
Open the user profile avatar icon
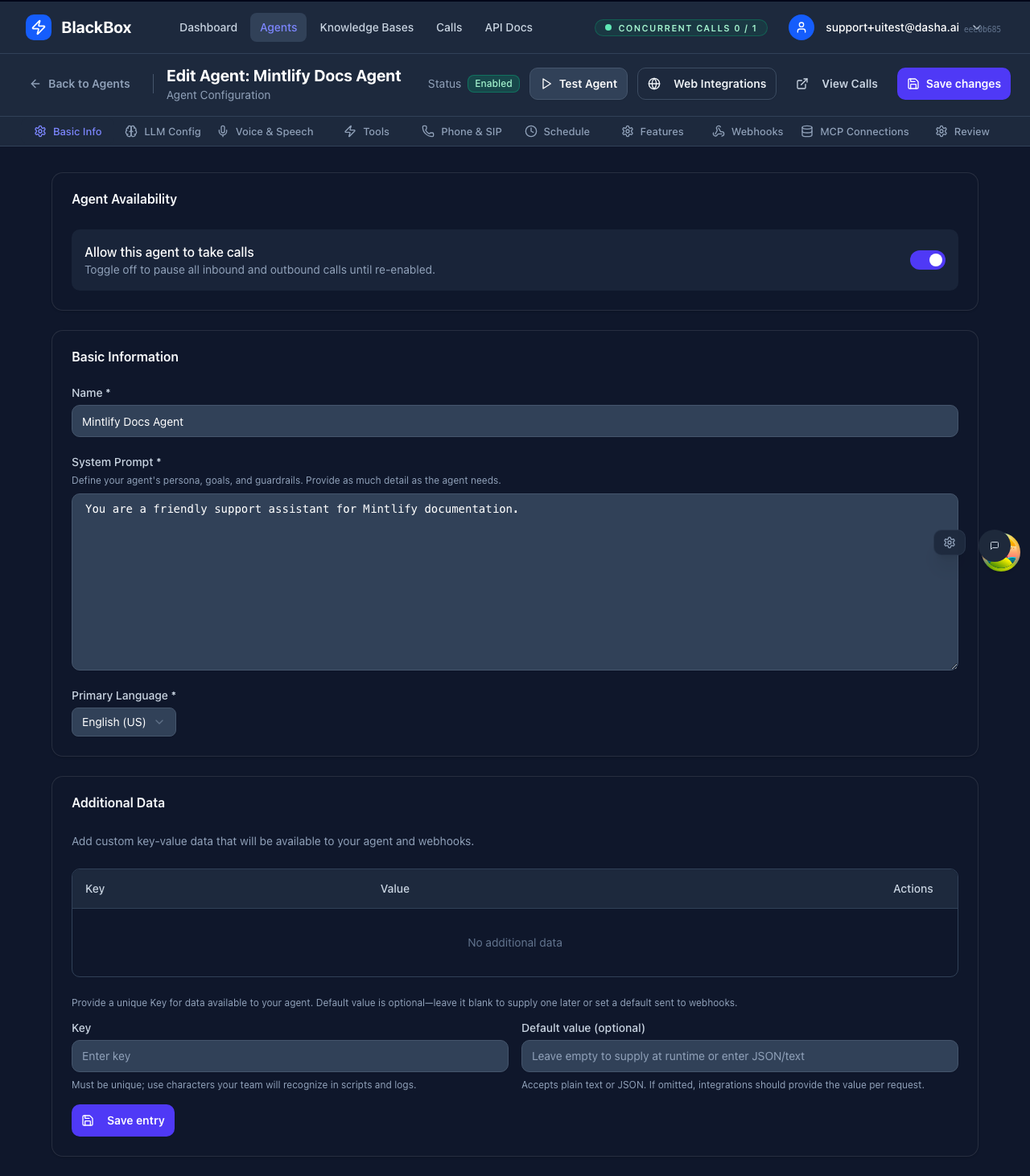click(801, 27)
